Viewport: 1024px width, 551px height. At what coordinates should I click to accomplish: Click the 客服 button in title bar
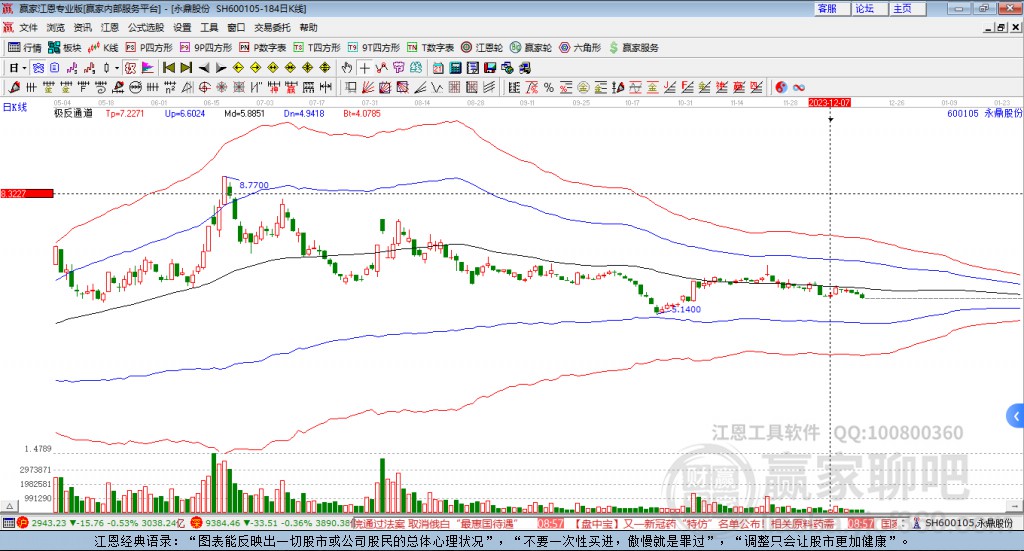pyautogui.click(x=832, y=8)
